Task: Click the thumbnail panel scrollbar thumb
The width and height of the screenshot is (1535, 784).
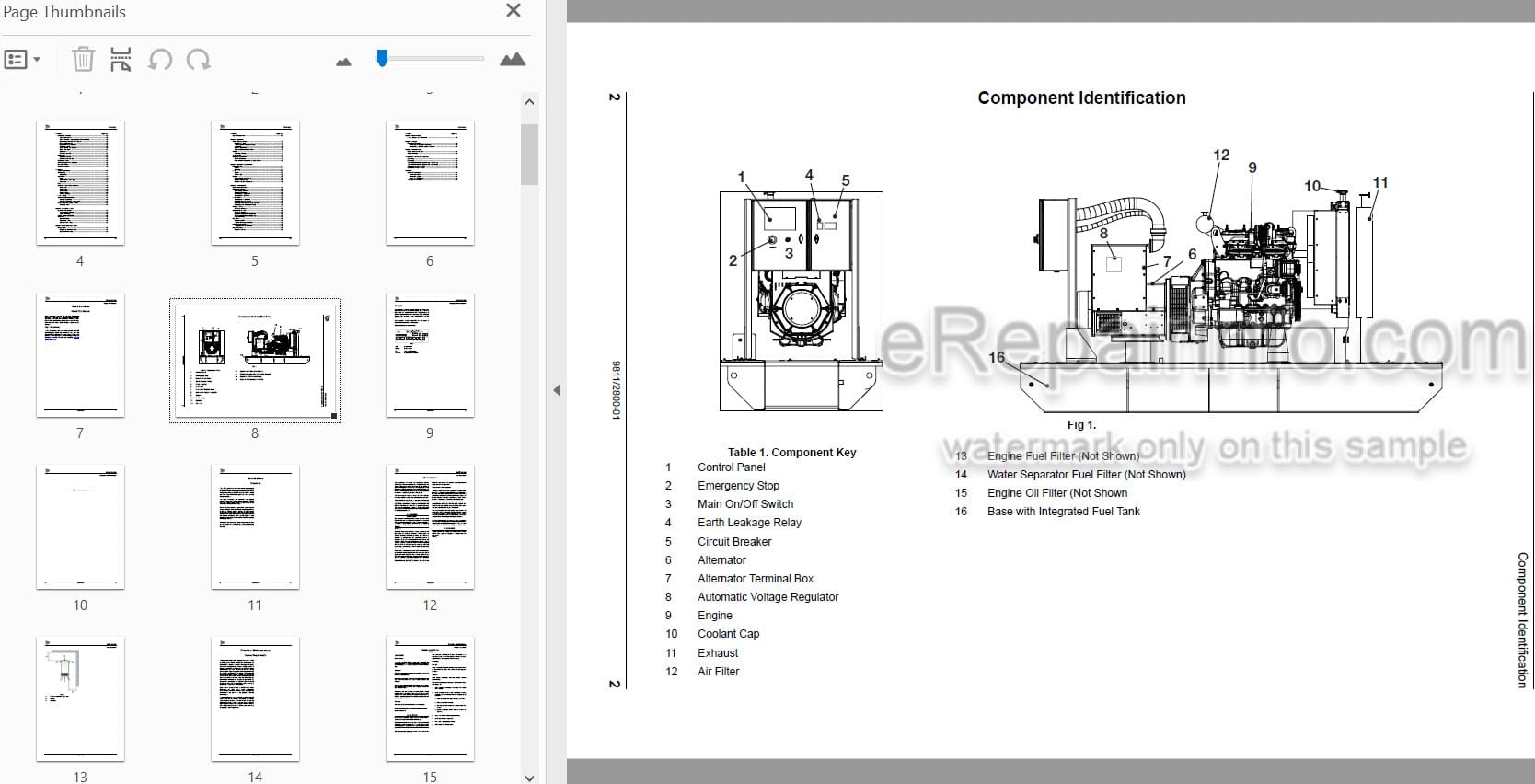Action: 529,155
